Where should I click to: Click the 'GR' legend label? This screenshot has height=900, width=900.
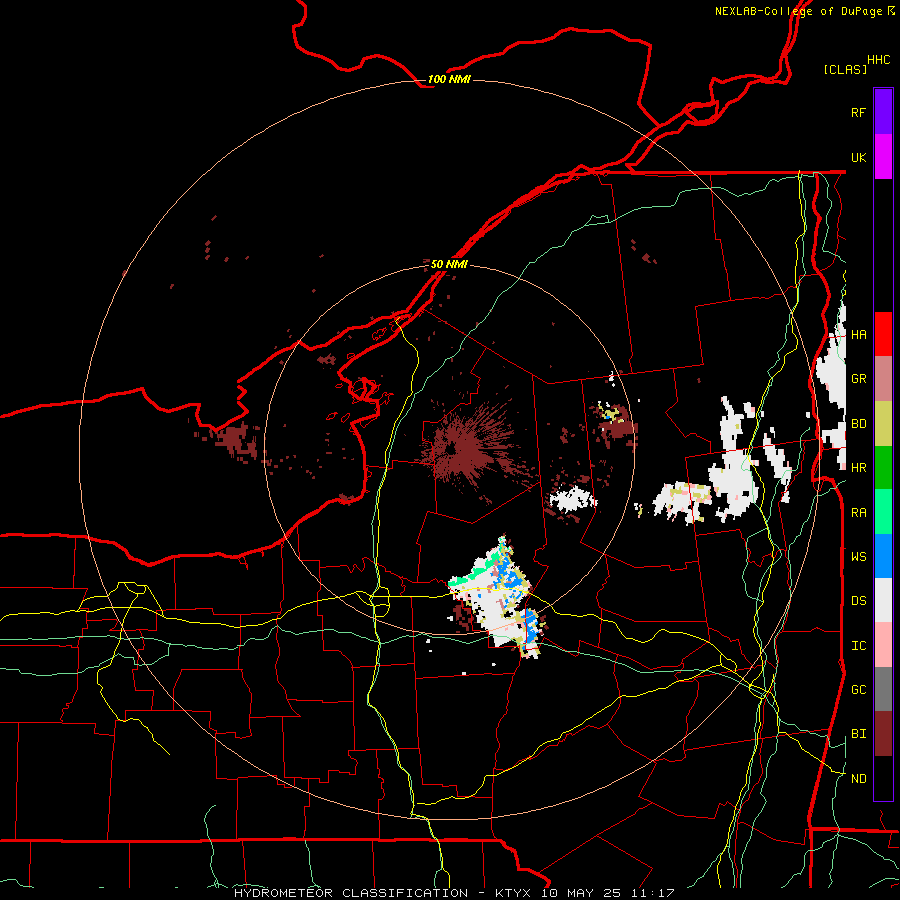point(858,379)
